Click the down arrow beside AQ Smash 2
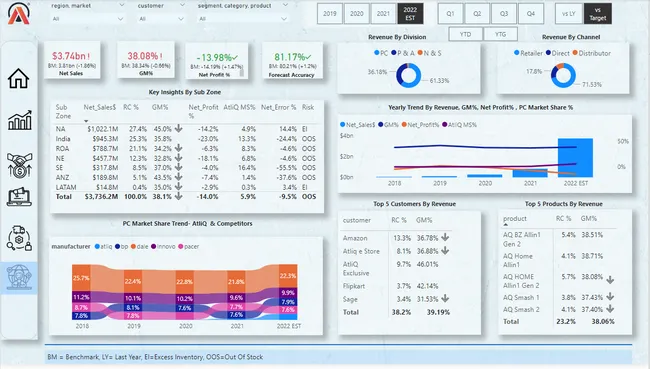Screen dimensions: 650x369 [610, 309]
